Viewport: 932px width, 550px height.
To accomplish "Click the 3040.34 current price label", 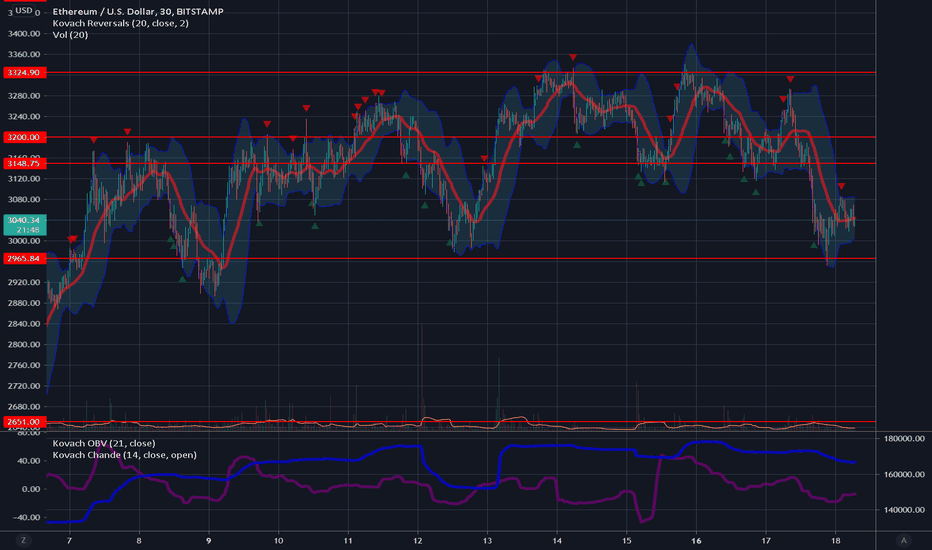I will tap(24, 225).
